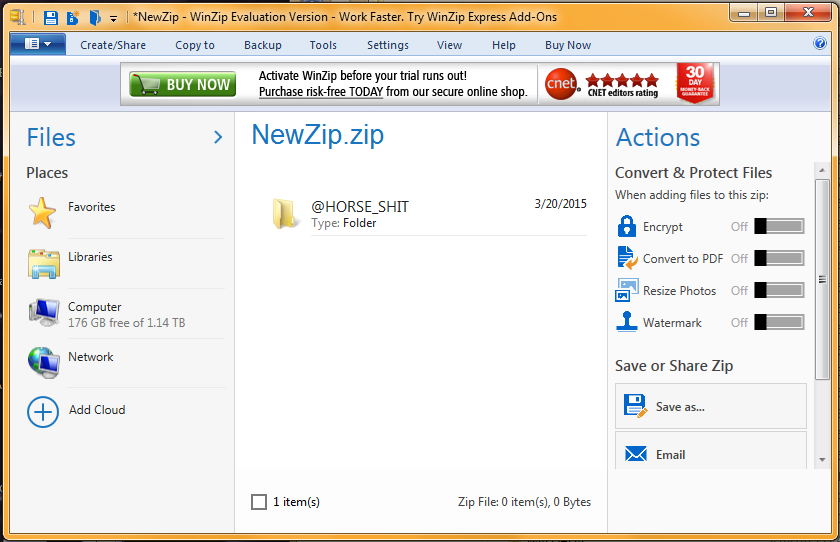The width and height of the screenshot is (840, 542).
Task: Check the select all items checkbox
Action: (259, 502)
